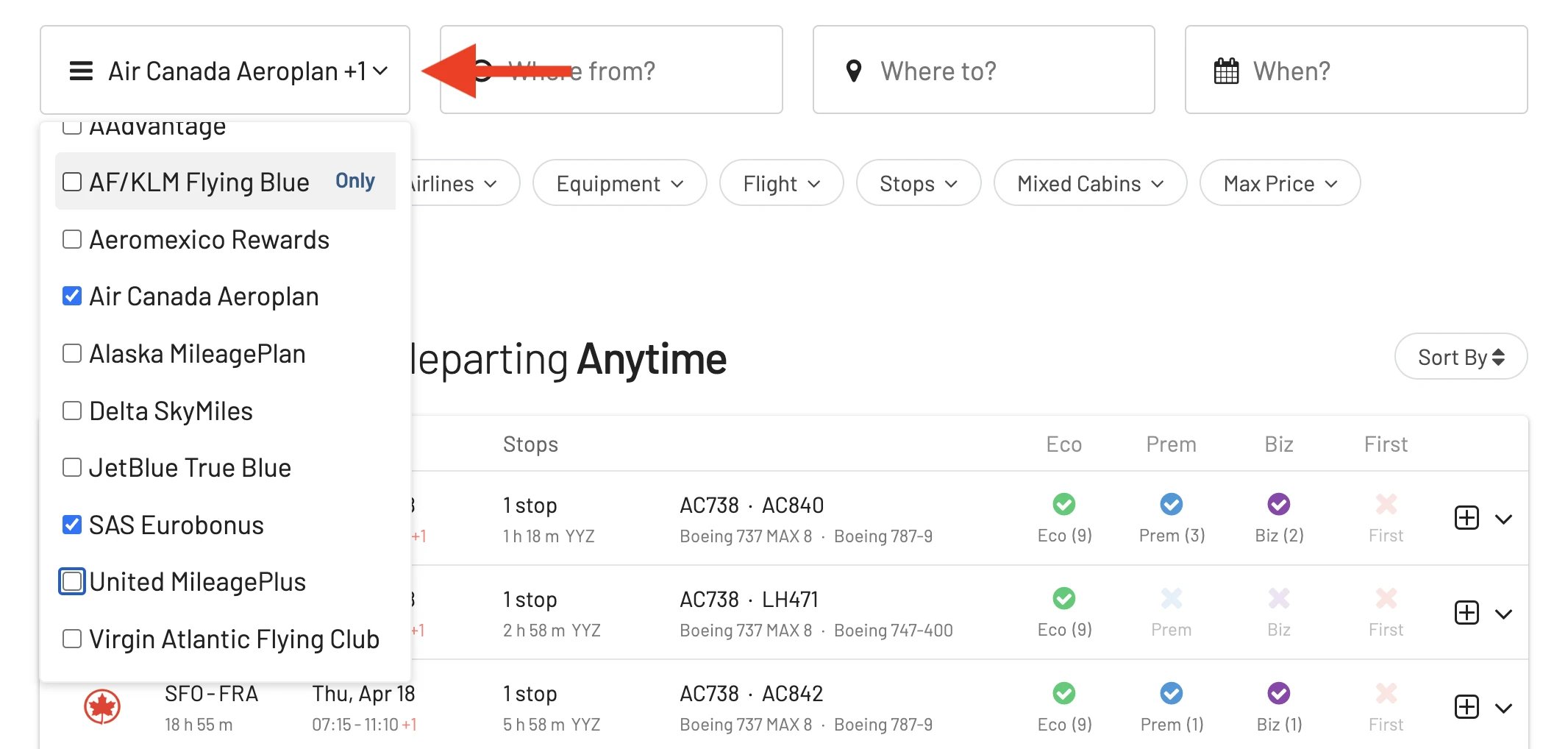Click the Prem column header
This screenshot has width=1568, height=749.
pos(1172,444)
